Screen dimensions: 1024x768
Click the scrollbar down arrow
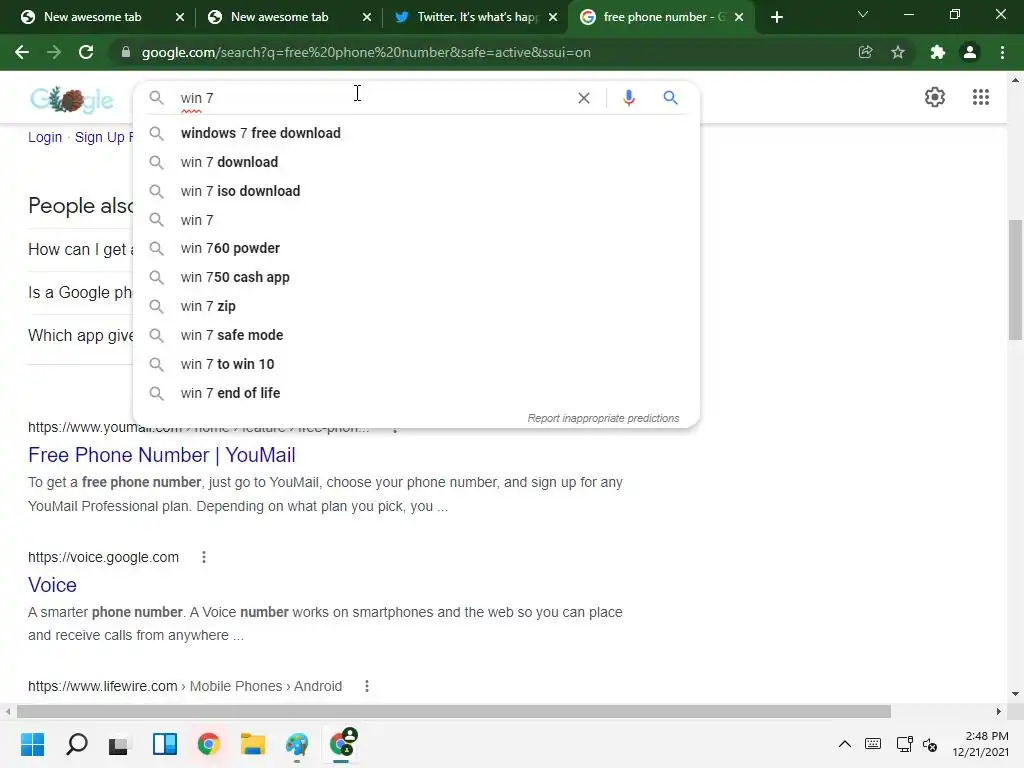pyautogui.click(x=1015, y=694)
